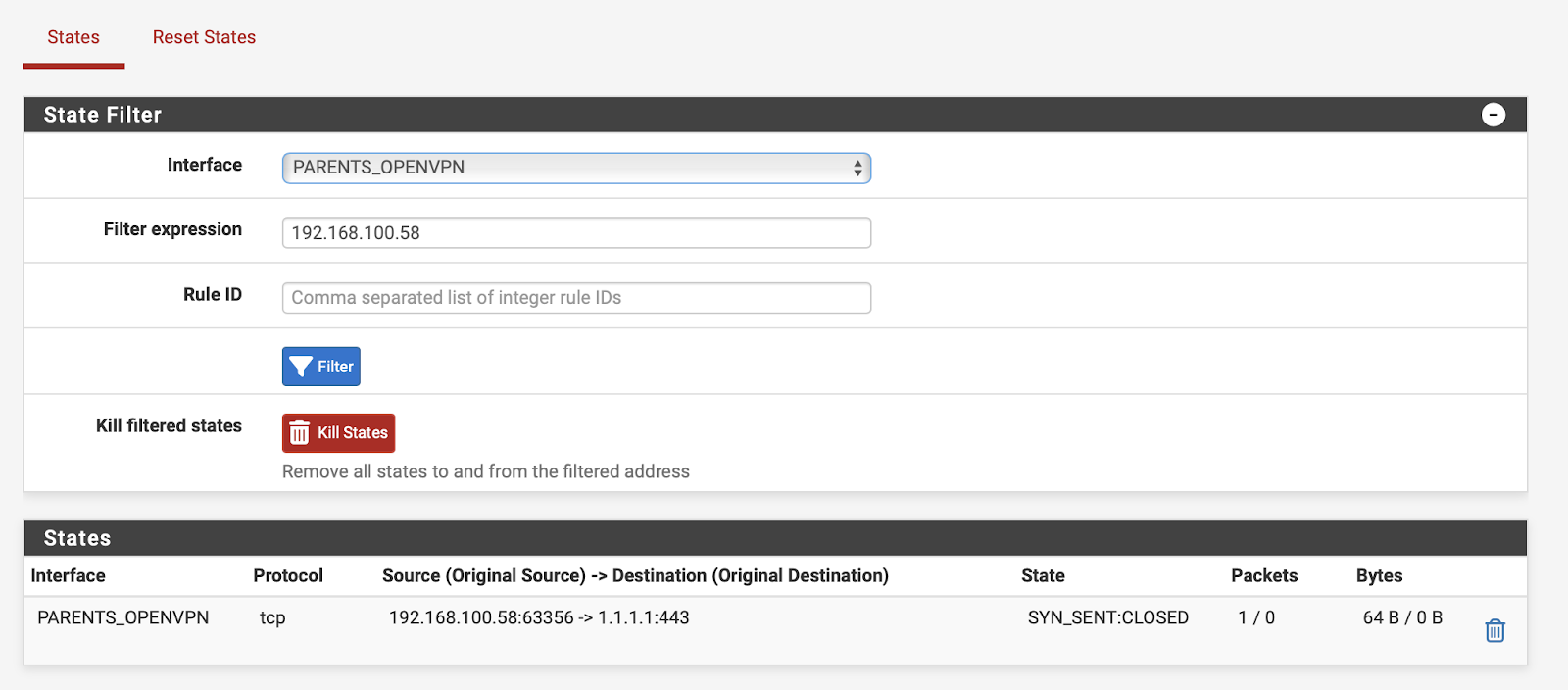This screenshot has height=690, width=1568.
Task: Click the Interface column header
Action: point(69,575)
